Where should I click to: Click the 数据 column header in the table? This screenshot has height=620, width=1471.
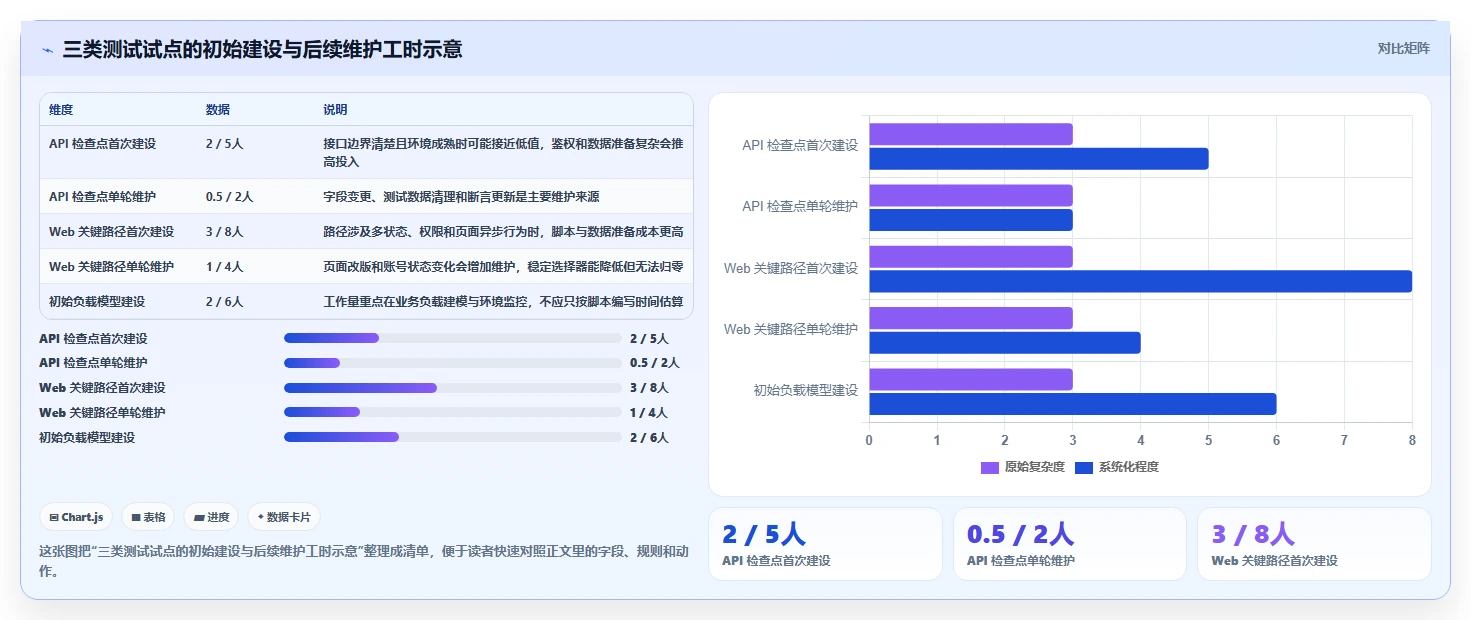[x=218, y=110]
